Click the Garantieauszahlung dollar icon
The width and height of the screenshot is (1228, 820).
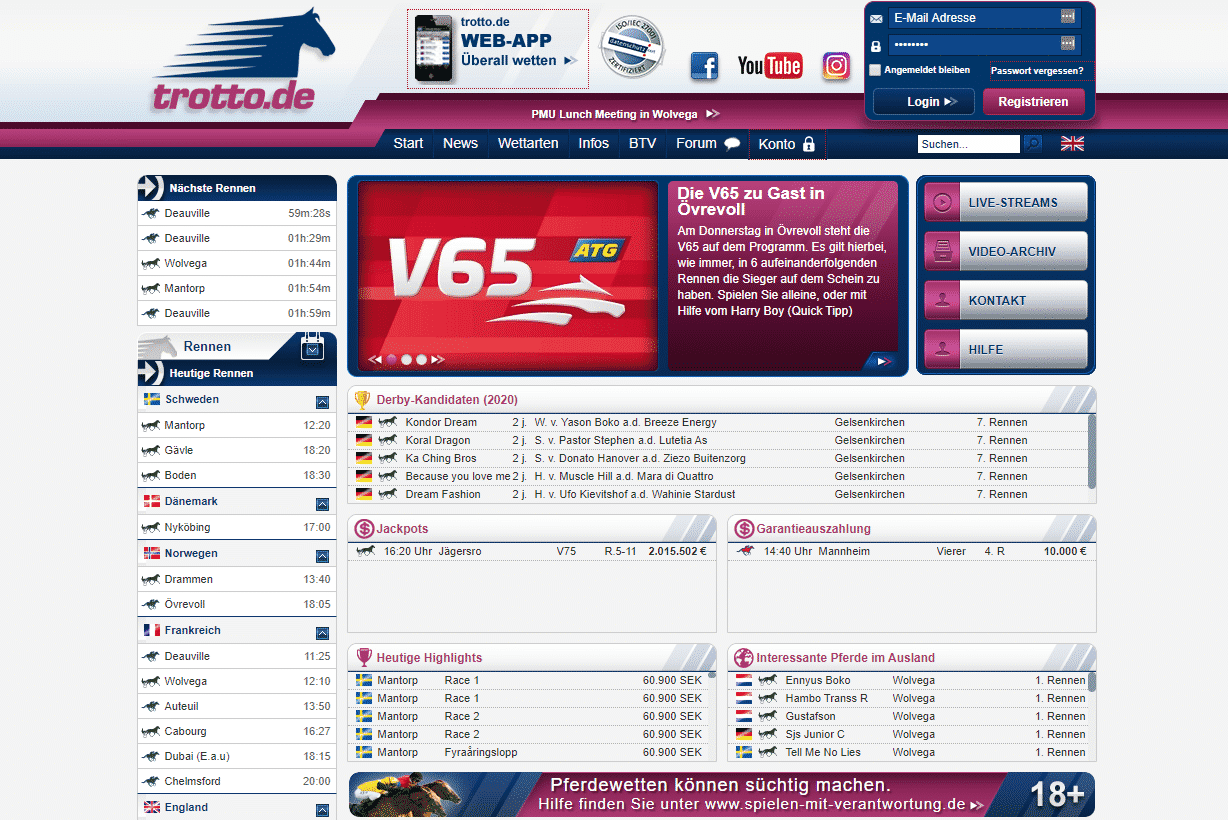point(744,528)
